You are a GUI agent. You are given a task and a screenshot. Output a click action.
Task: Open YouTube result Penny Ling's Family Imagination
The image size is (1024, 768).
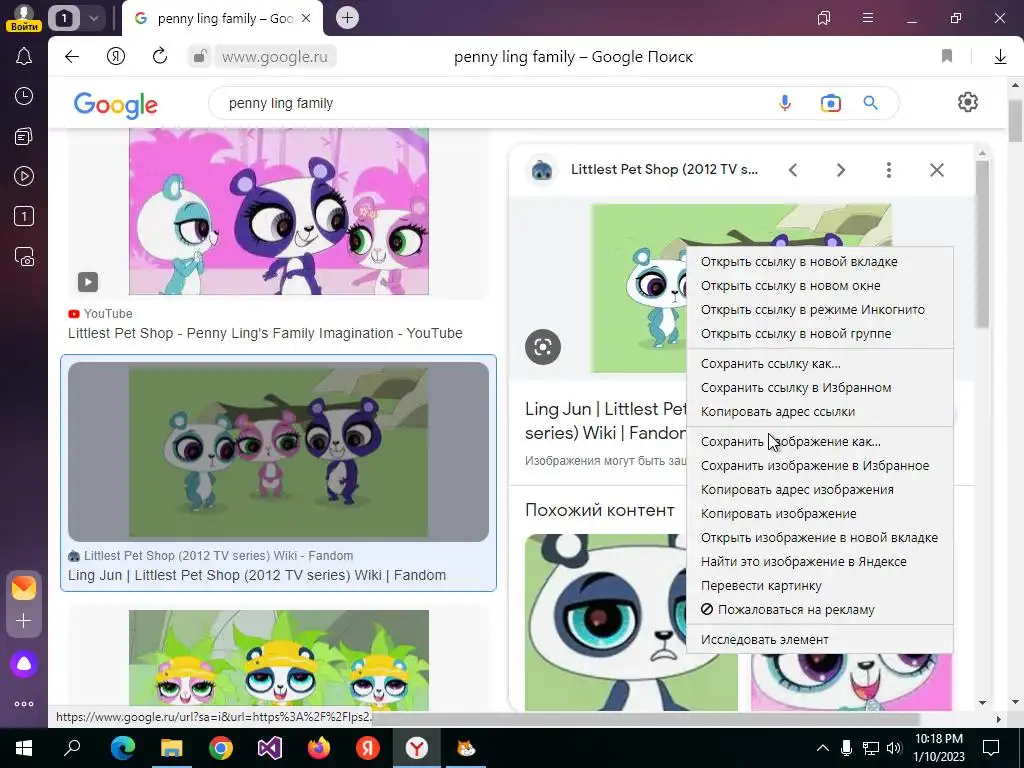265,334
